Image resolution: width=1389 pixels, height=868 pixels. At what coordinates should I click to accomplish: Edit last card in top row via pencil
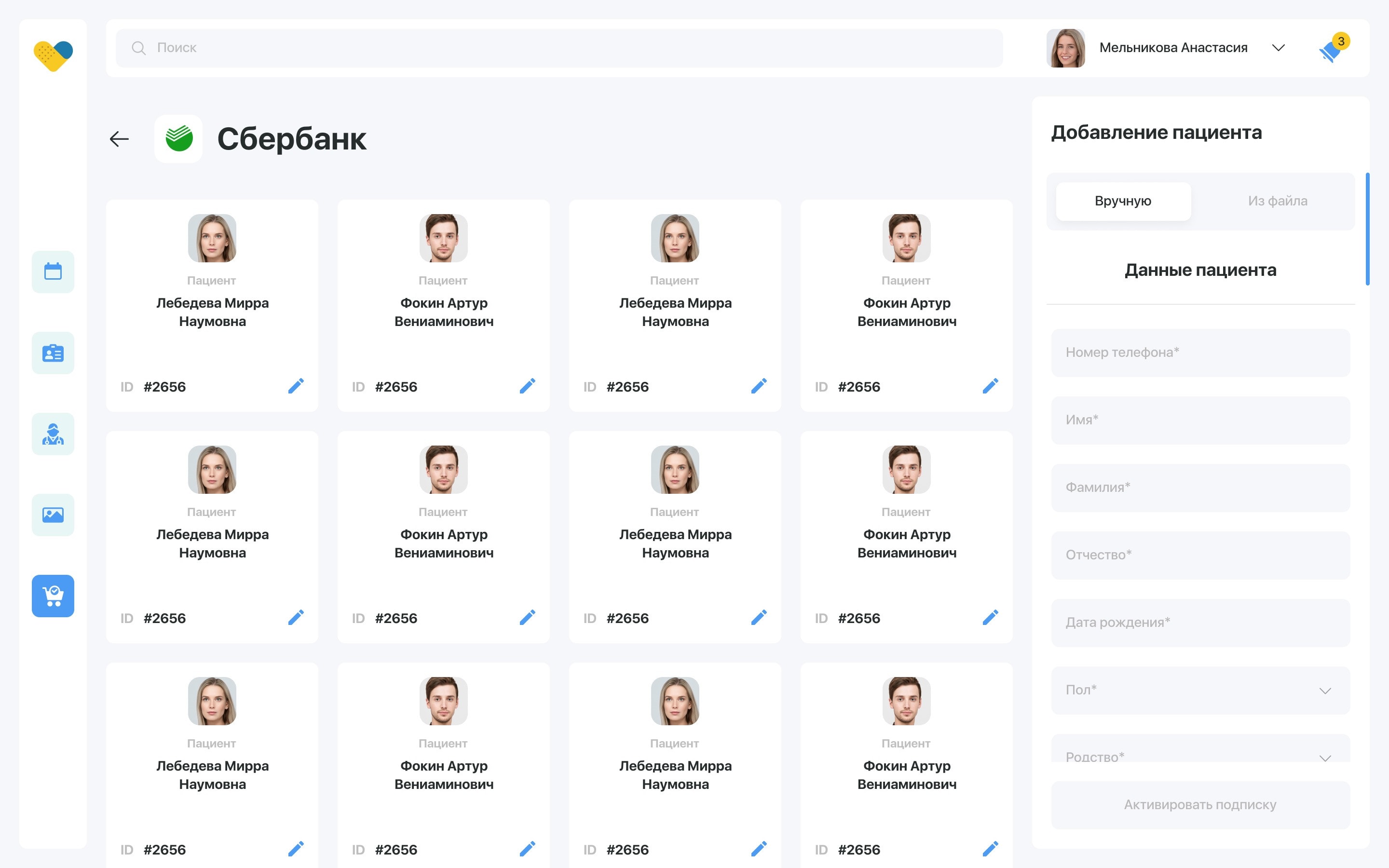(x=991, y=386)
